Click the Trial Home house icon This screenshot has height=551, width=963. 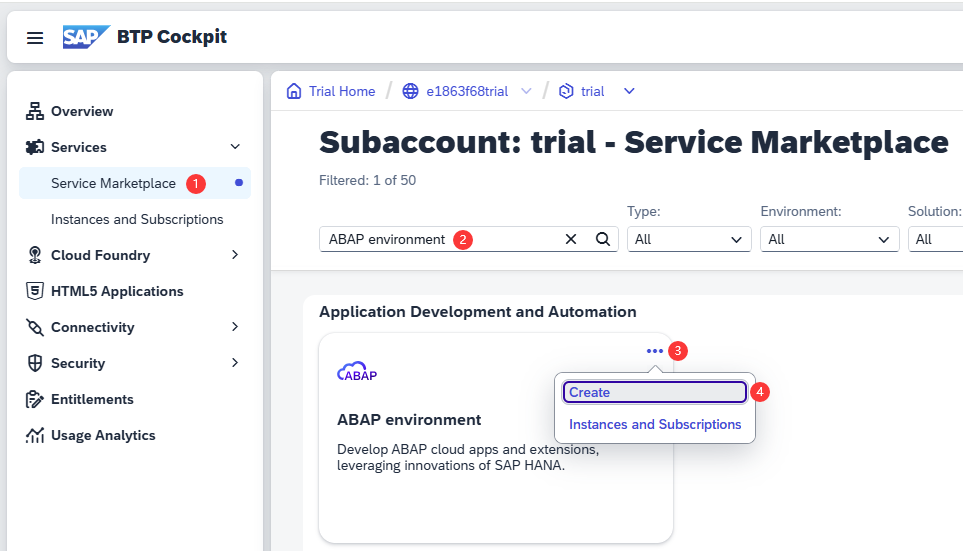coord(294,91)
